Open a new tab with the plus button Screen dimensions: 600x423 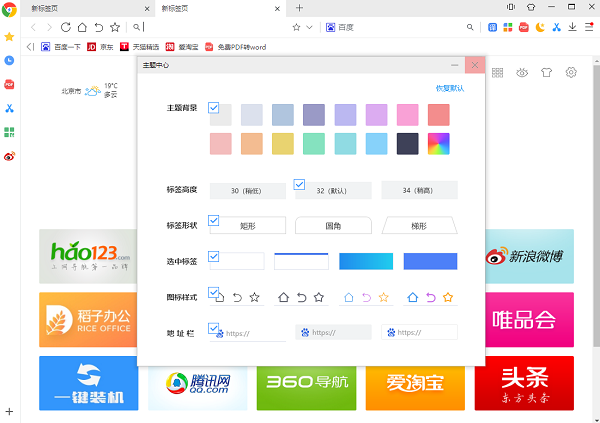pyautogui.click(x=299, y=8)
